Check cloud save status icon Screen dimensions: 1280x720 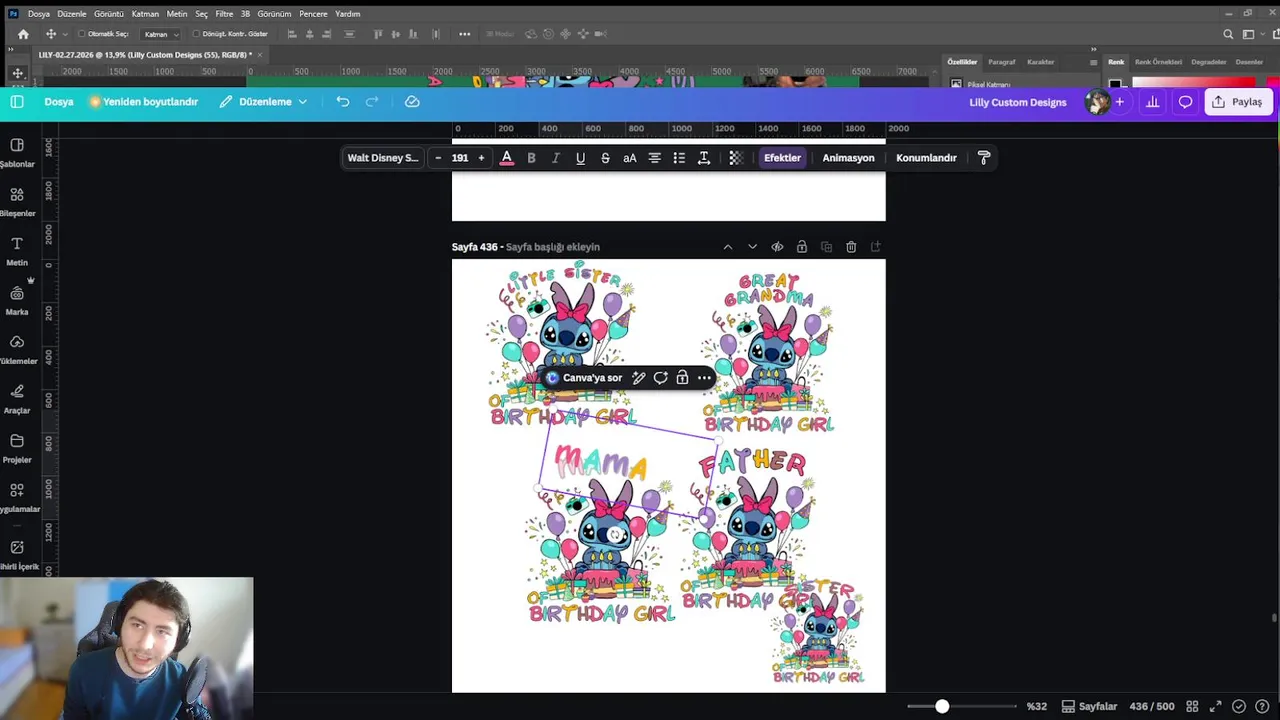(x=412, y=102)
